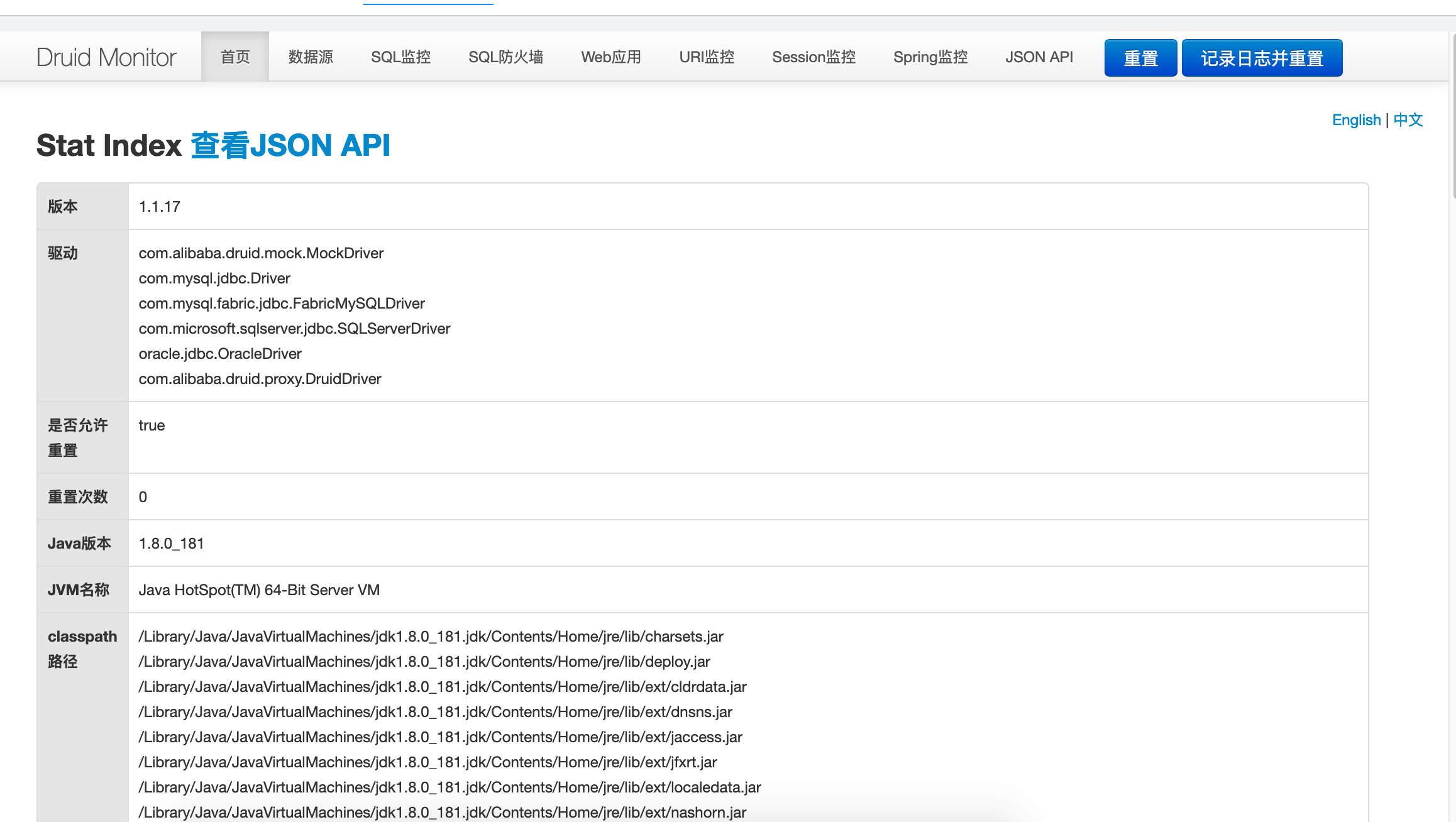
Task: Select Java version 1.8.0_181
Action: coord(171,544)
